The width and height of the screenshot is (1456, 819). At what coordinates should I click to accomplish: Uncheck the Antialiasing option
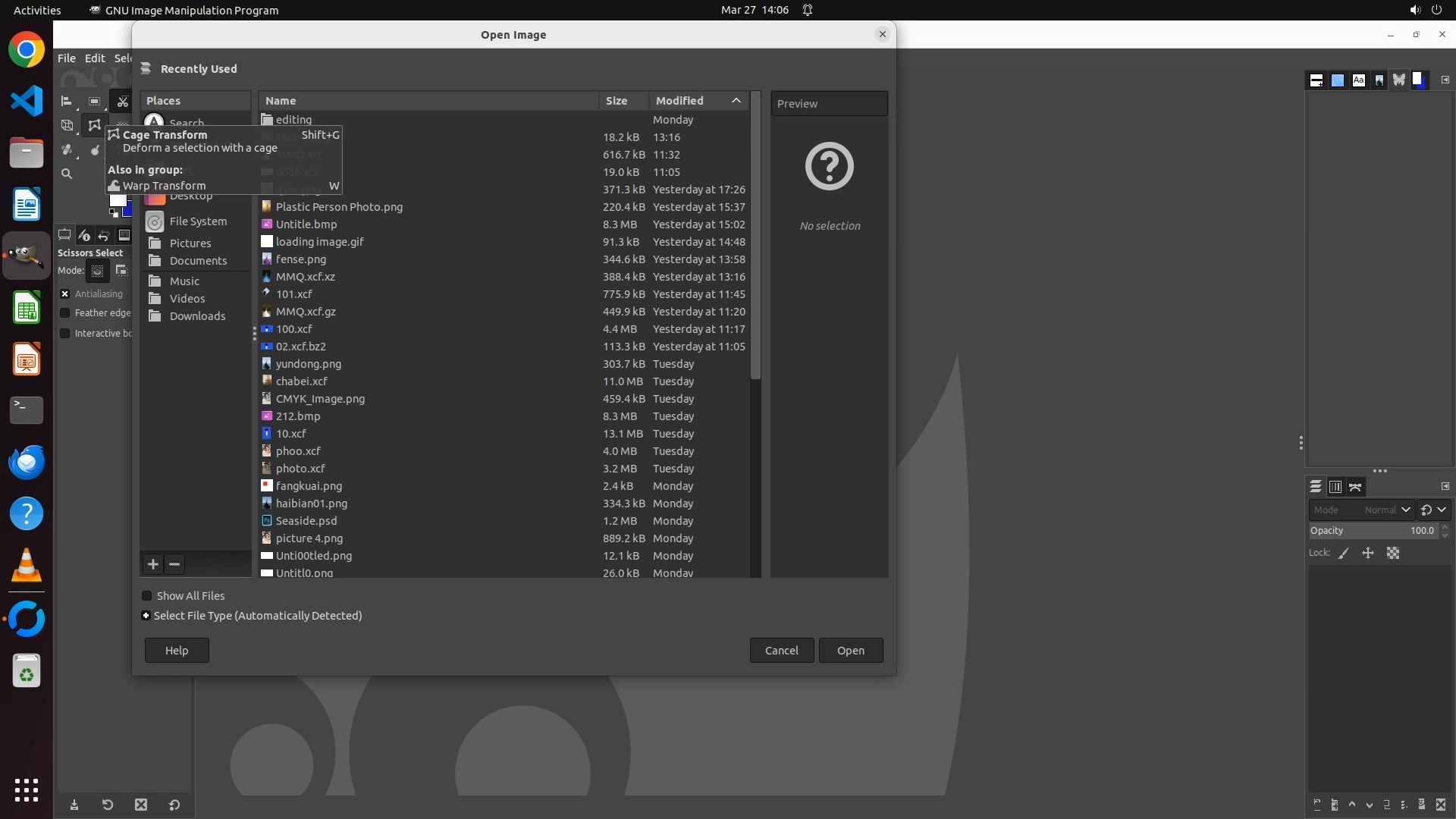pyautogui.click(x=65, y=294)
